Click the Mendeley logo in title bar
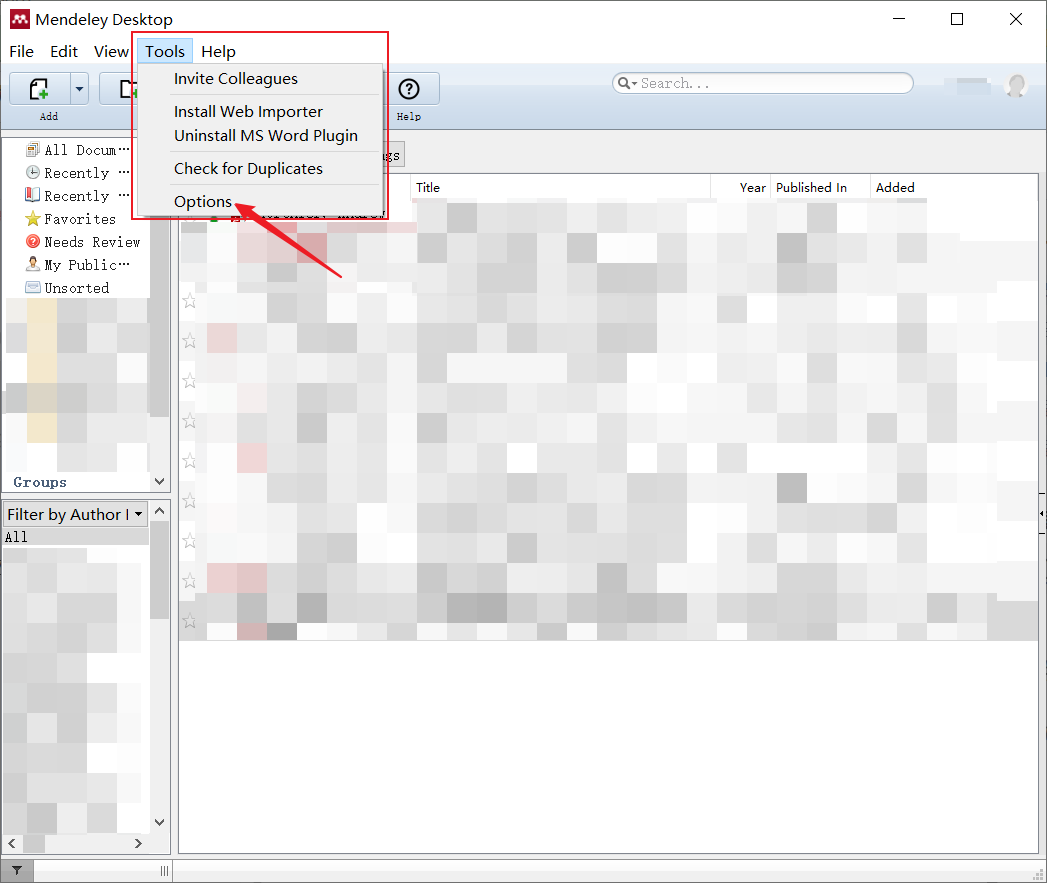The height and width of the screenshot is (883, 1047). (20, 19)
